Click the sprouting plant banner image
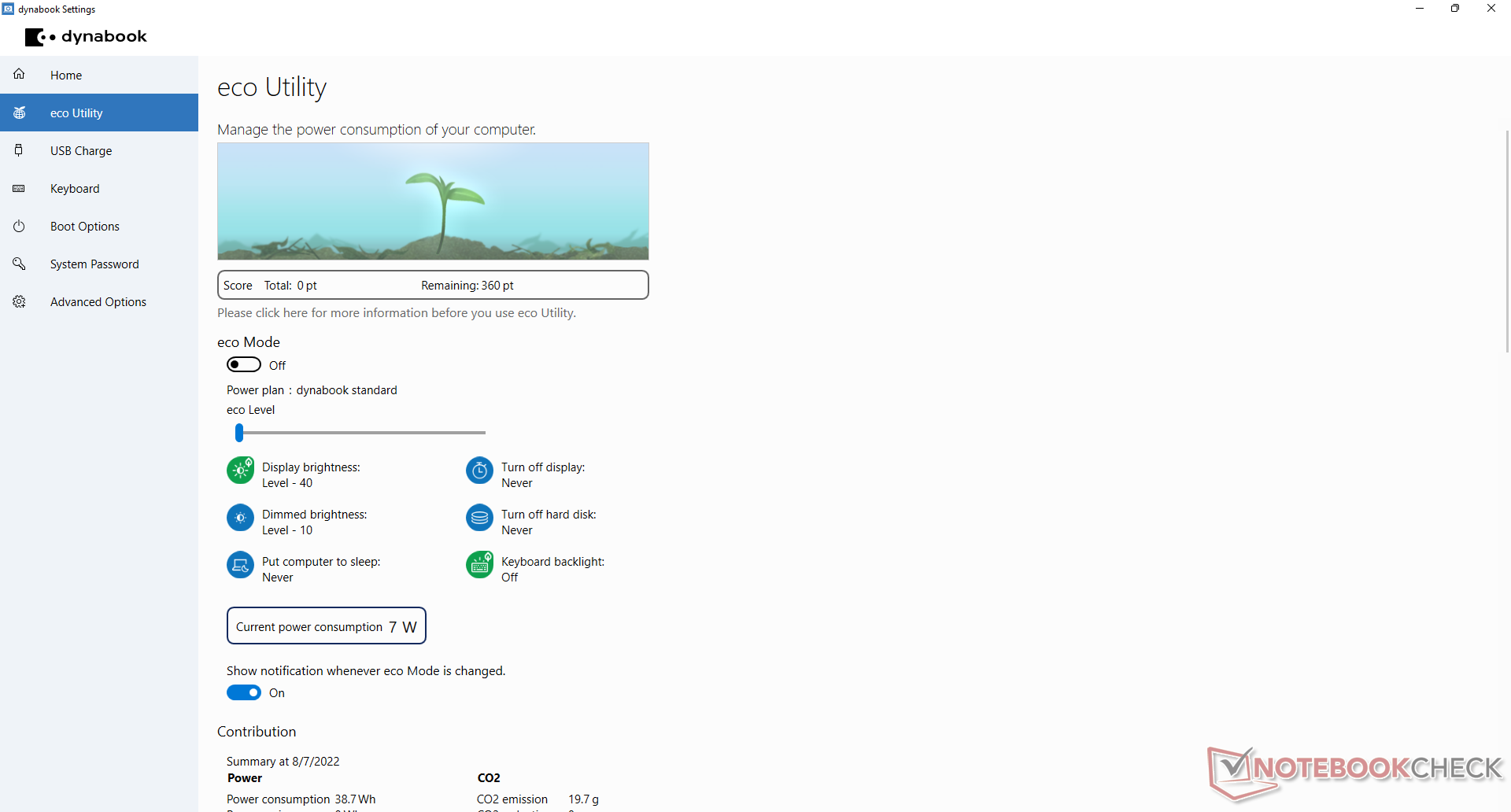1511x812 pixels. click(433, 201)
